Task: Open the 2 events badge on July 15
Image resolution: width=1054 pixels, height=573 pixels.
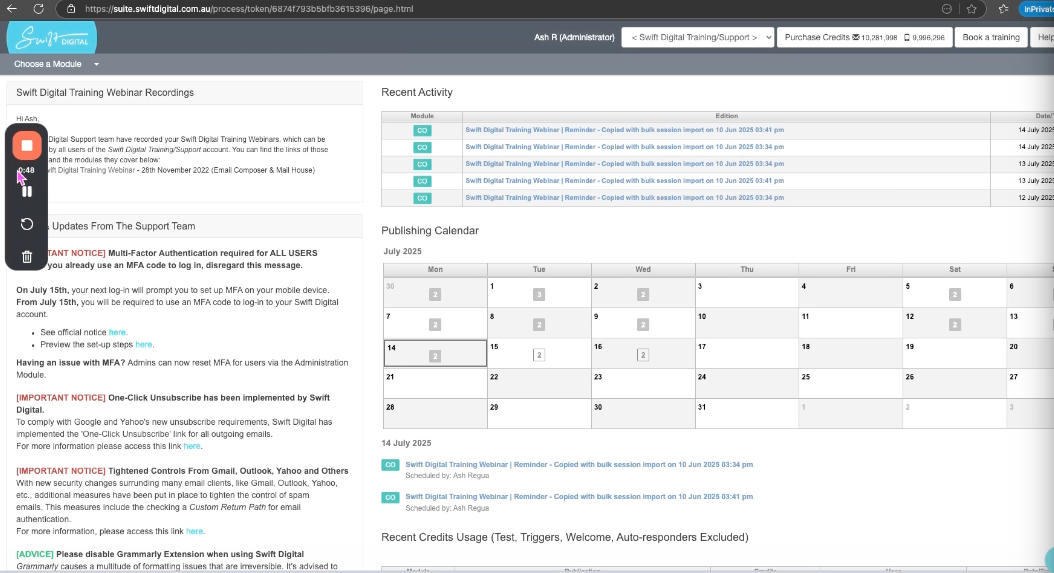Action: click(x=538, y=355)
